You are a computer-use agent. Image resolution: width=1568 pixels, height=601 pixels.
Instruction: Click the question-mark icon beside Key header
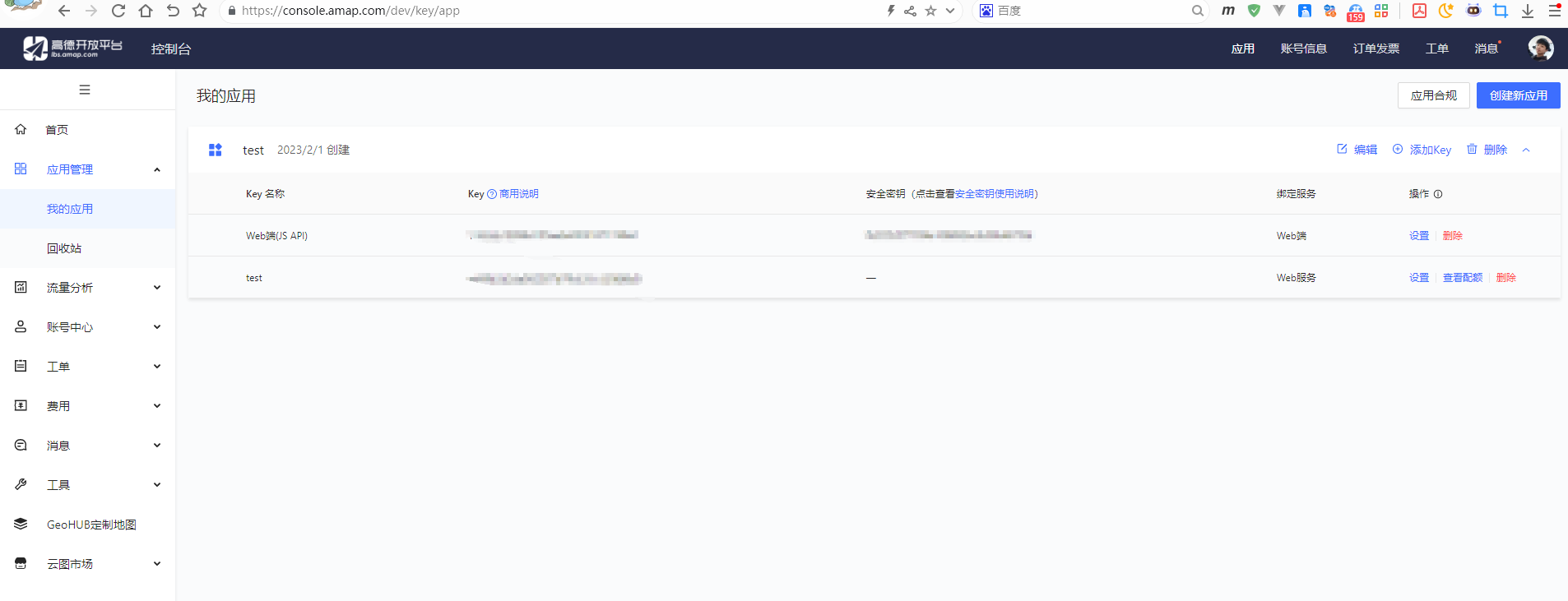click(492, 194)
